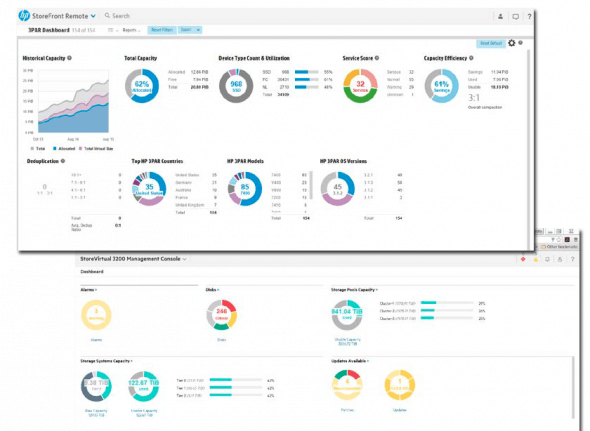Click the info icon next to Capacity Efficiency
The height and width of the screenshot is (431, 590).
[471, 58]
